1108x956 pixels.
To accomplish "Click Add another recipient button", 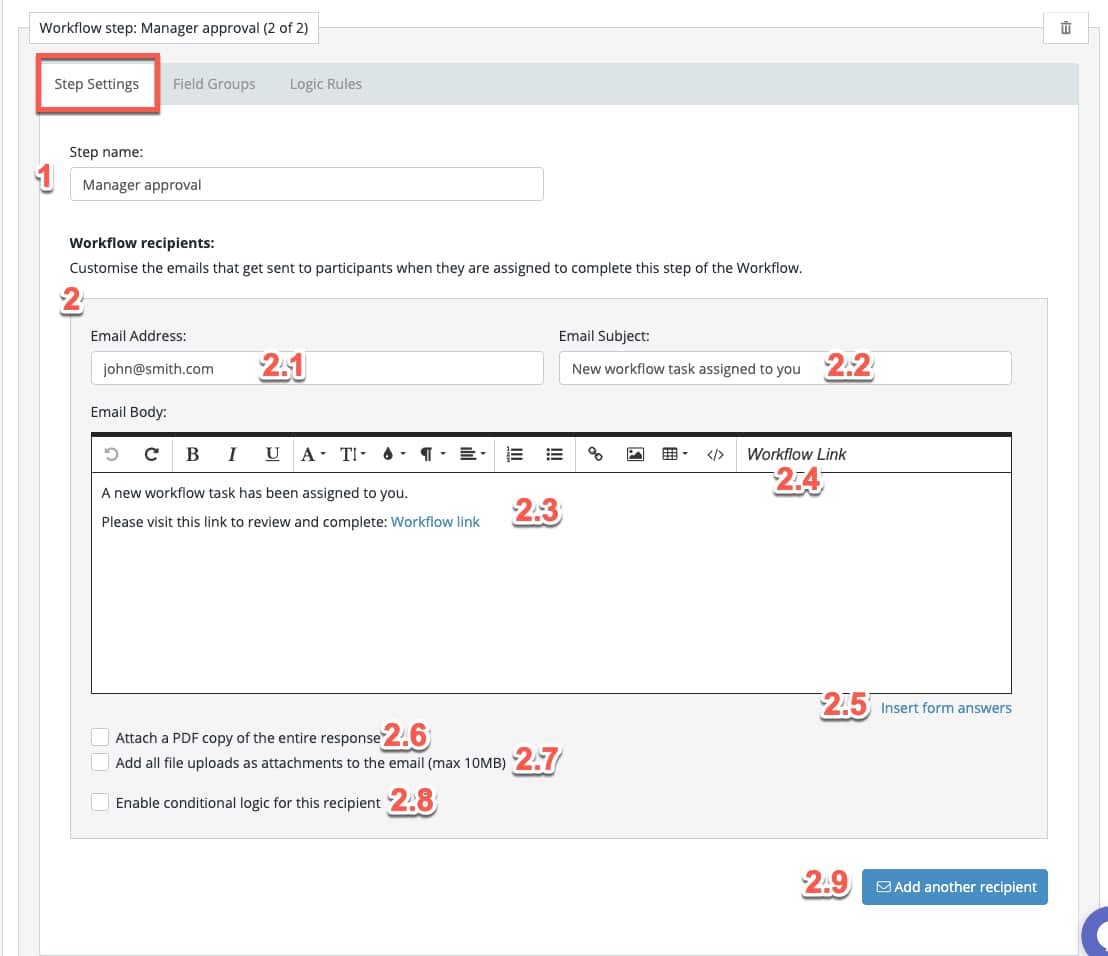I will point(955,887).
